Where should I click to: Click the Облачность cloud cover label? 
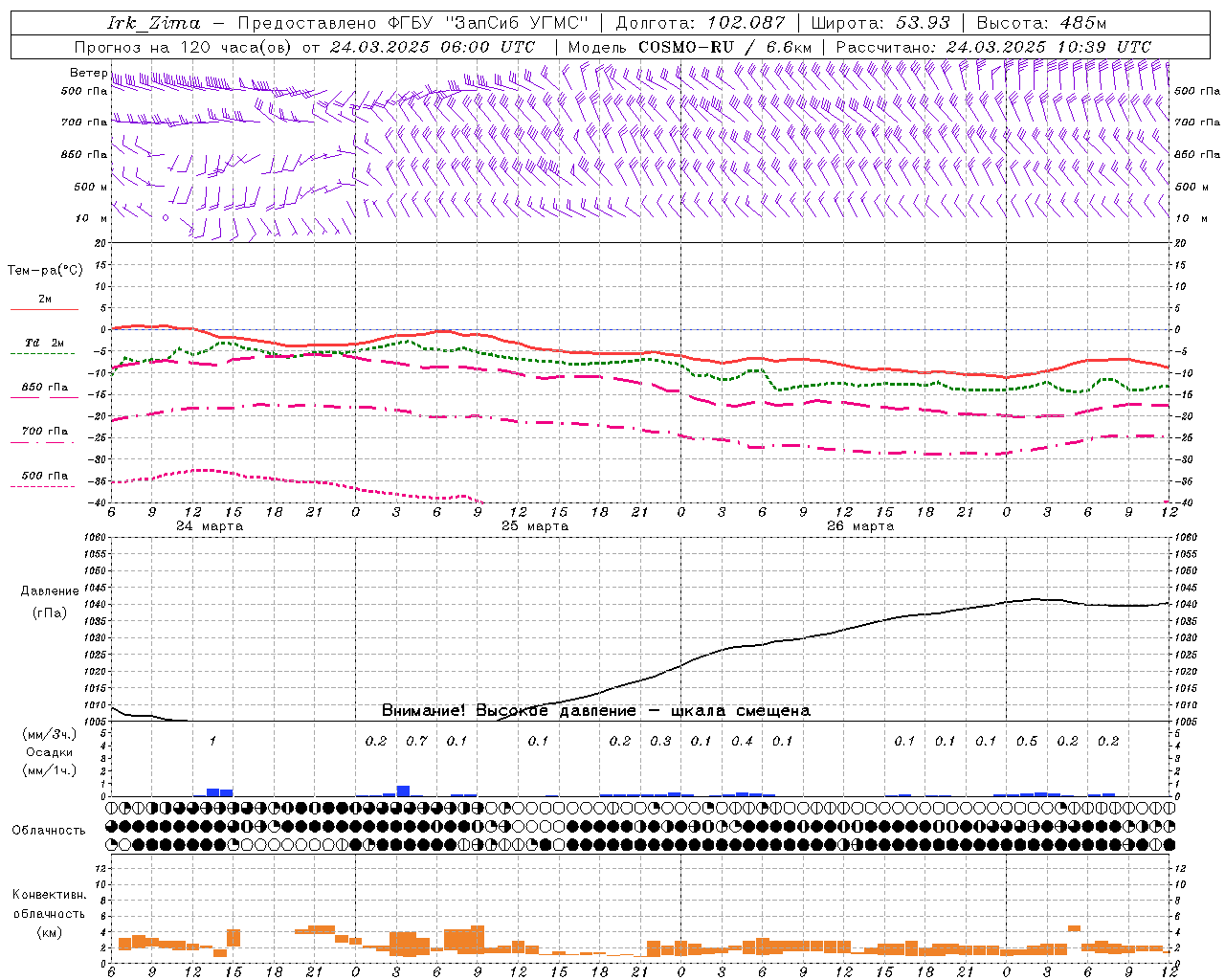(x=49, y=831)
